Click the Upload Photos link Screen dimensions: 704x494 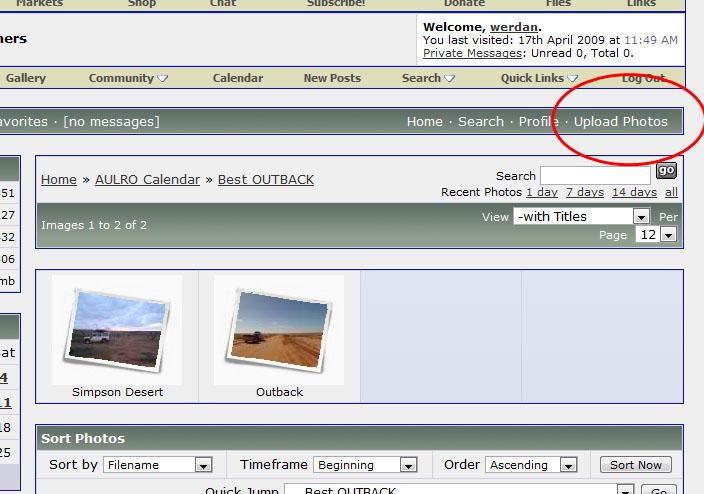coord(620,122)
